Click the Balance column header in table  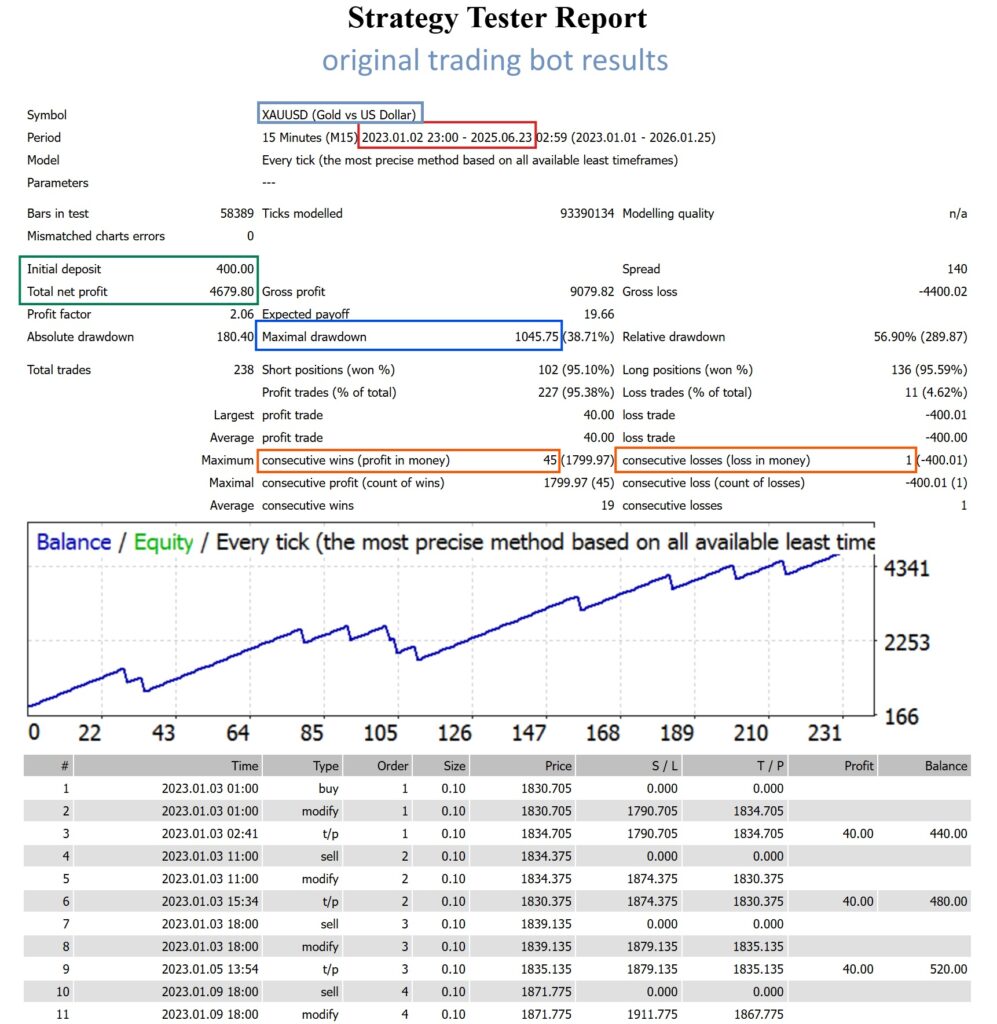(x=945, y=766)
